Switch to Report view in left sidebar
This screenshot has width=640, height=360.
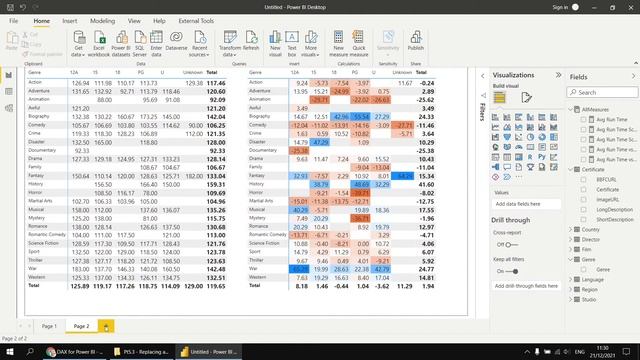pos(9,75)
